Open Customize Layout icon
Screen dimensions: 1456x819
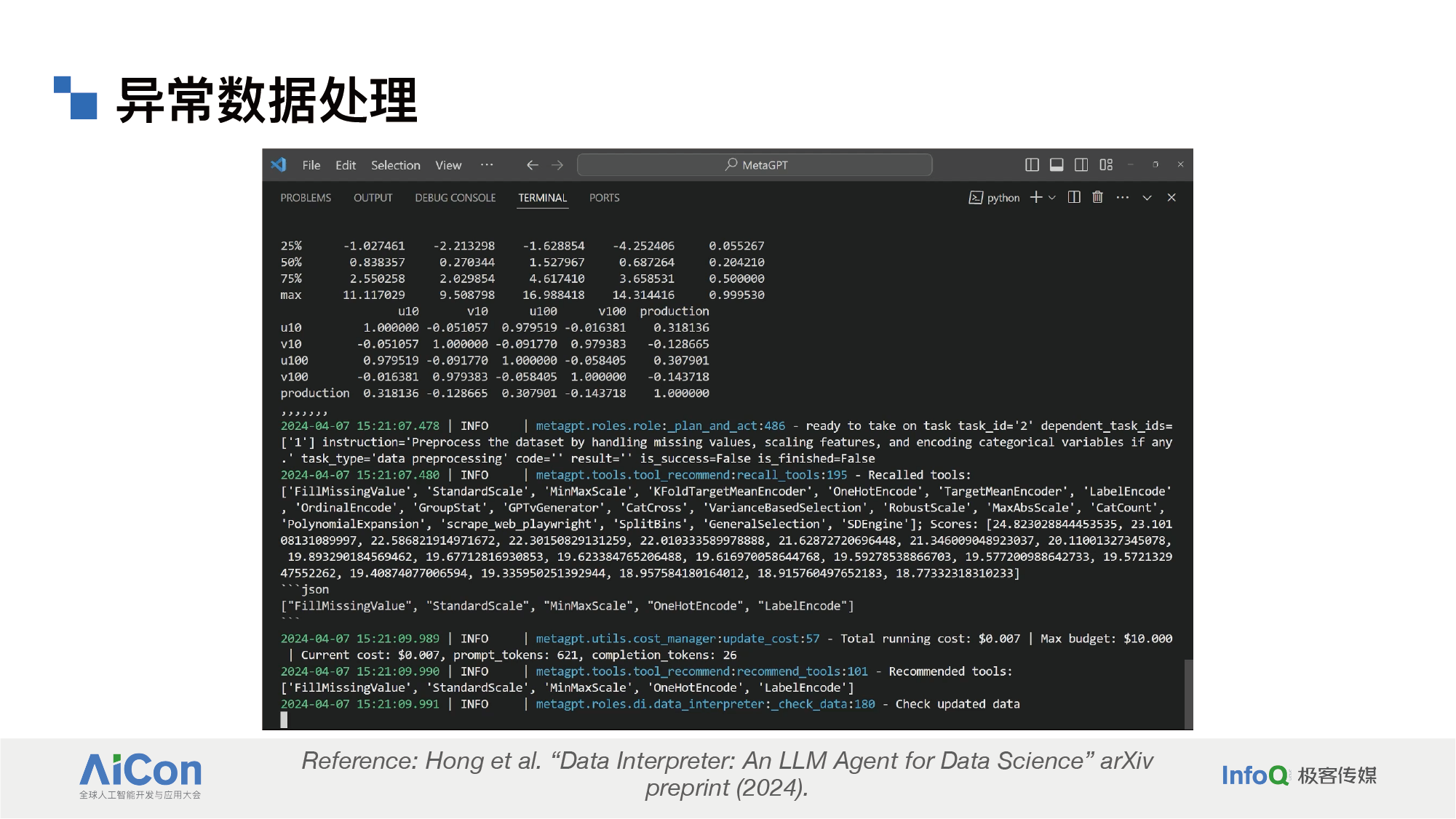point(1106,165)
